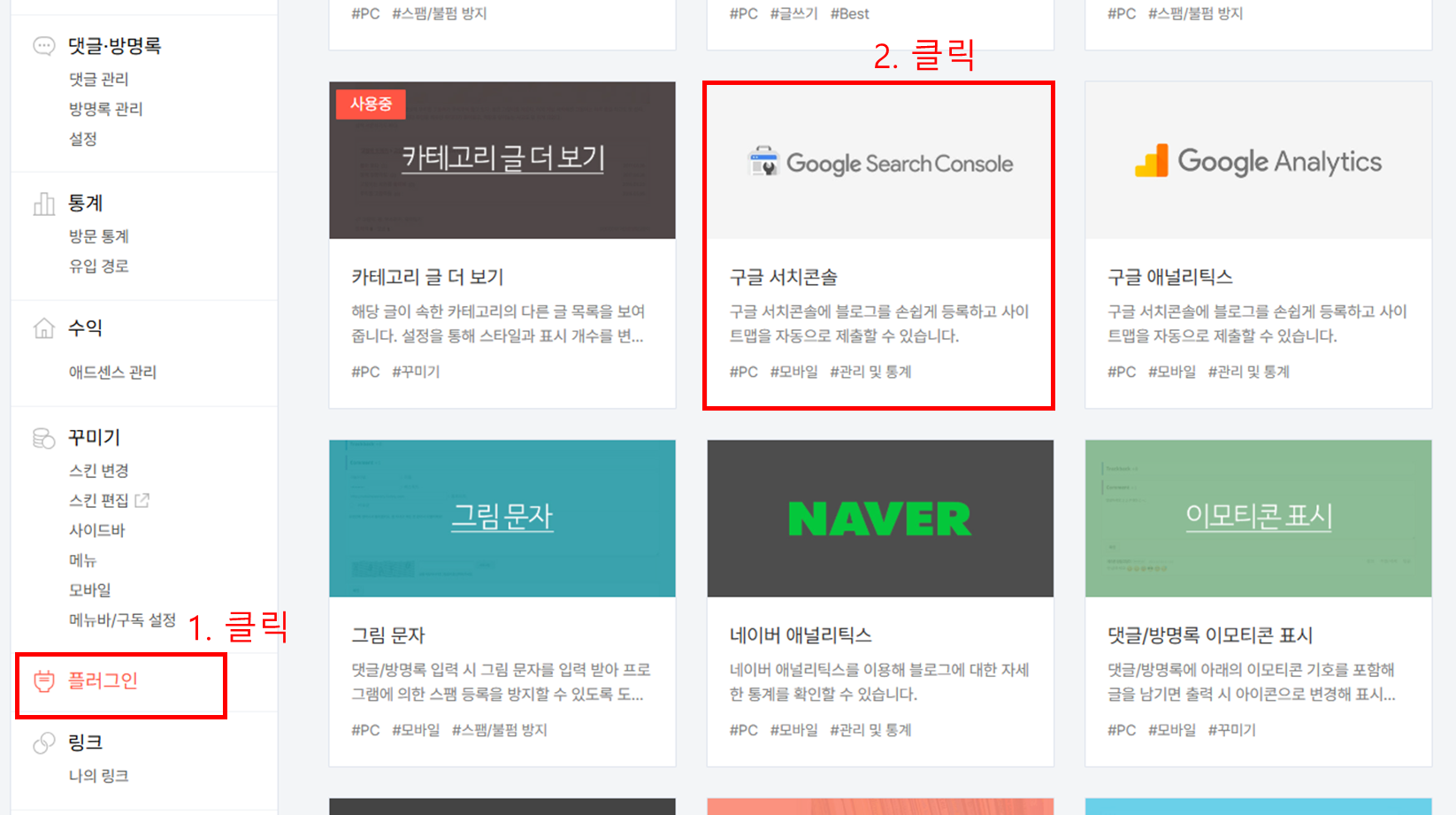The image size is (1456, 815).
Task: Click the 네이버 애널리틱스 plugin title
Action: (x=801, y=636)
